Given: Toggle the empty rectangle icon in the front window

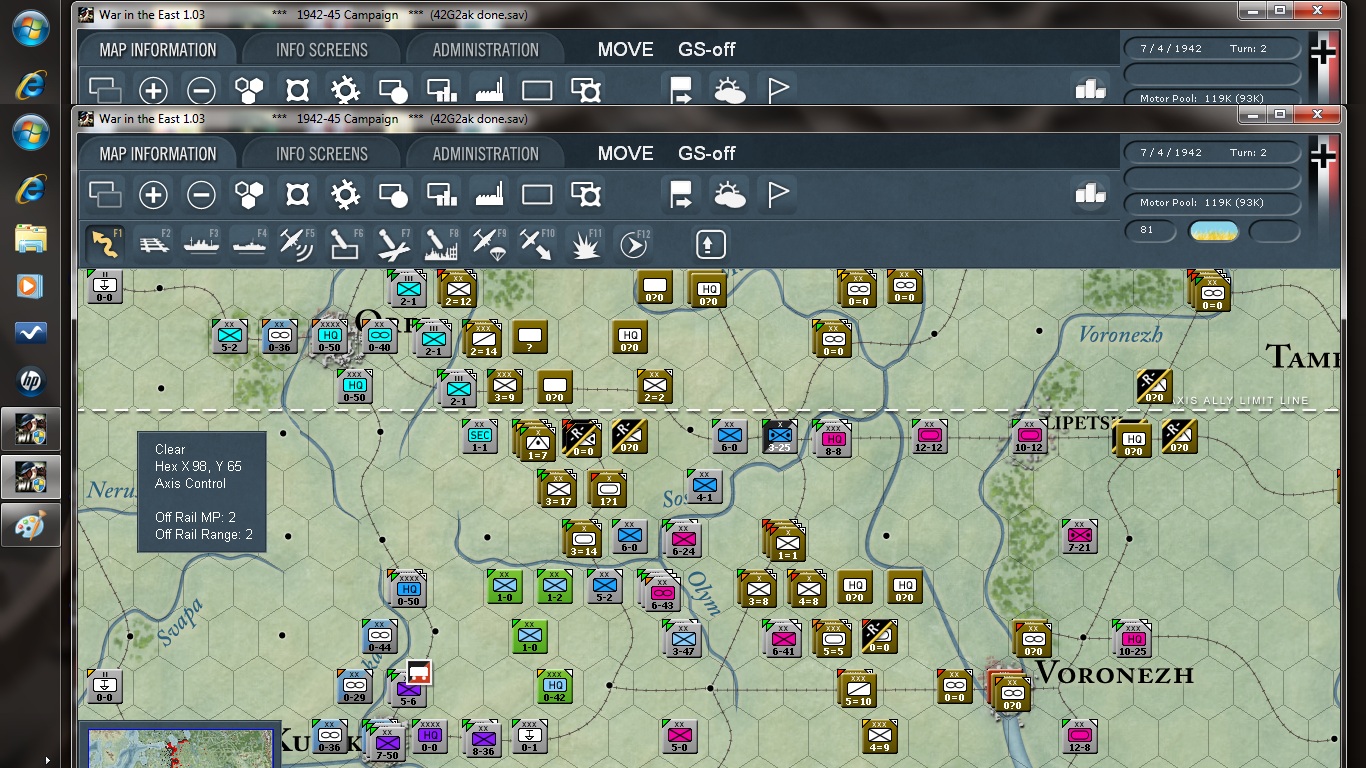Looking at the screenshot, I should (x=537, y=194).
